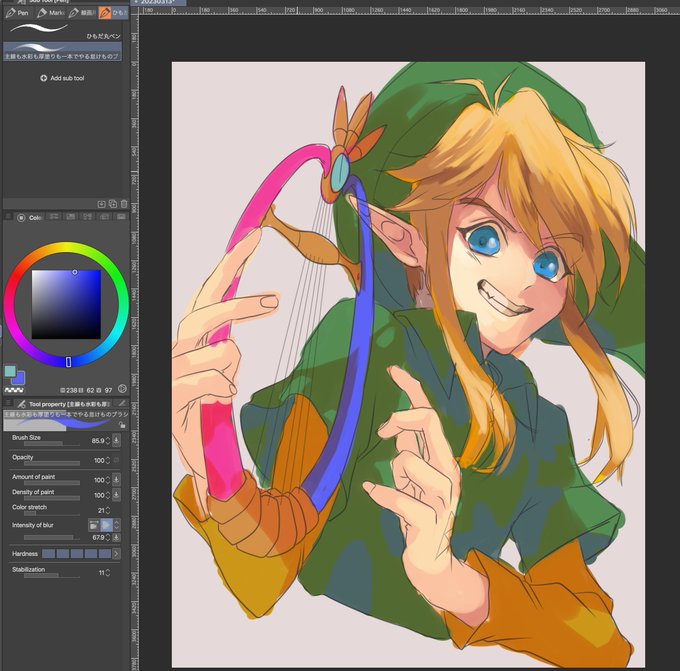Step the Stabilization value 11

click(x=108, y=573)
